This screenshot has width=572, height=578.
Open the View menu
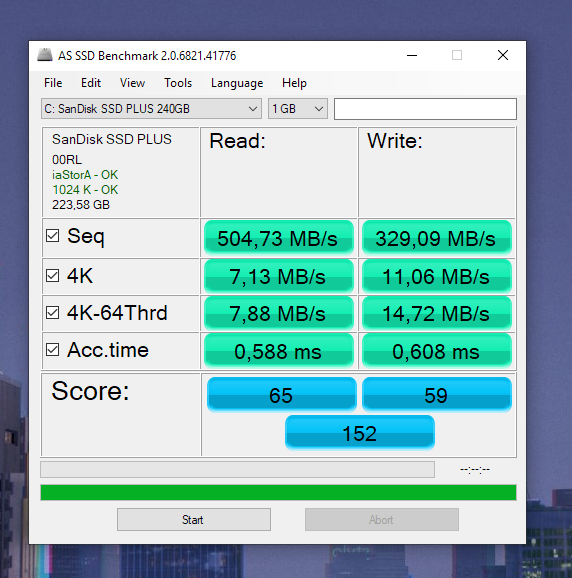[132, 83]
